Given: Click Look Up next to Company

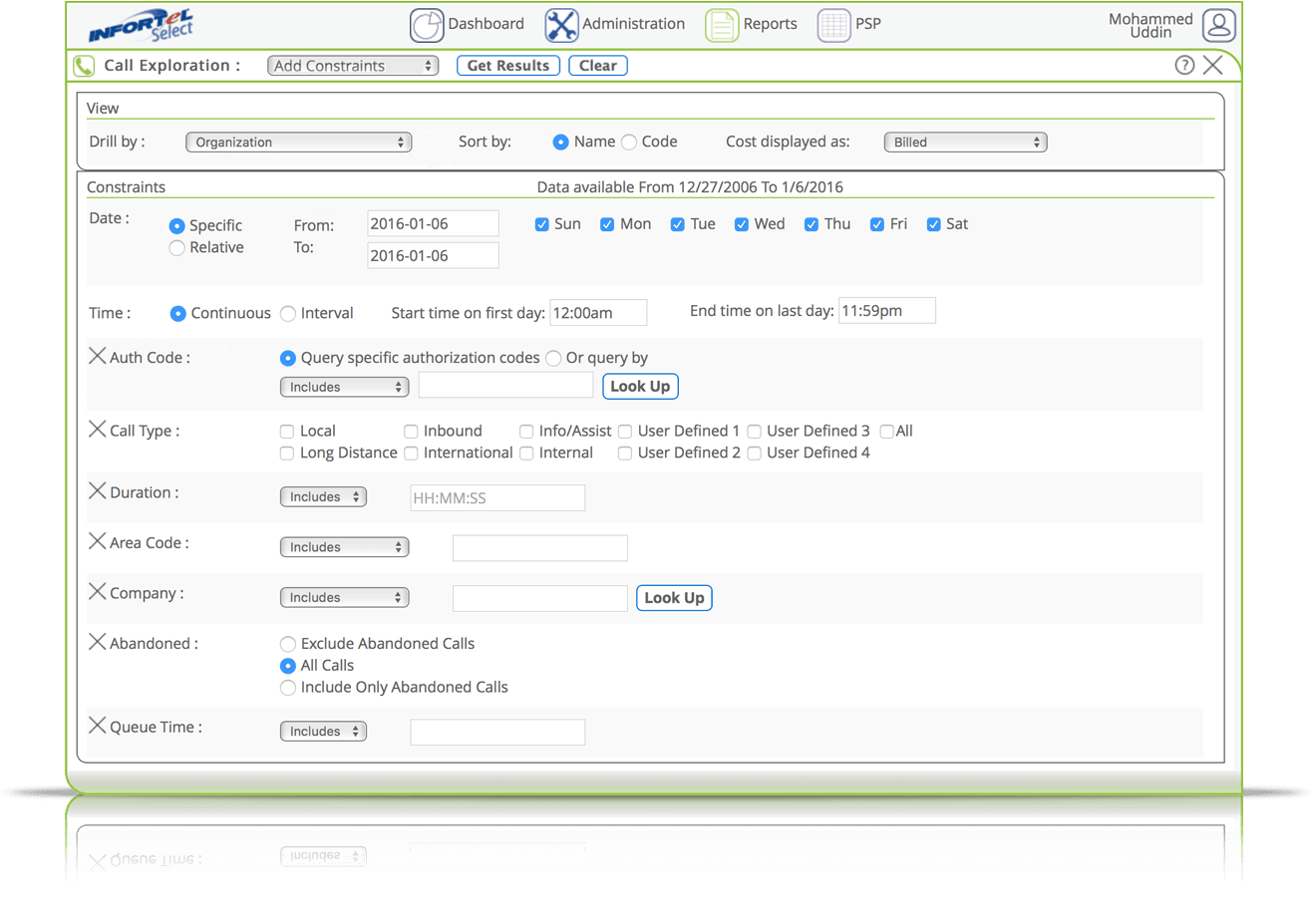Looking at the screenshot, I should [x=674, y=598].
